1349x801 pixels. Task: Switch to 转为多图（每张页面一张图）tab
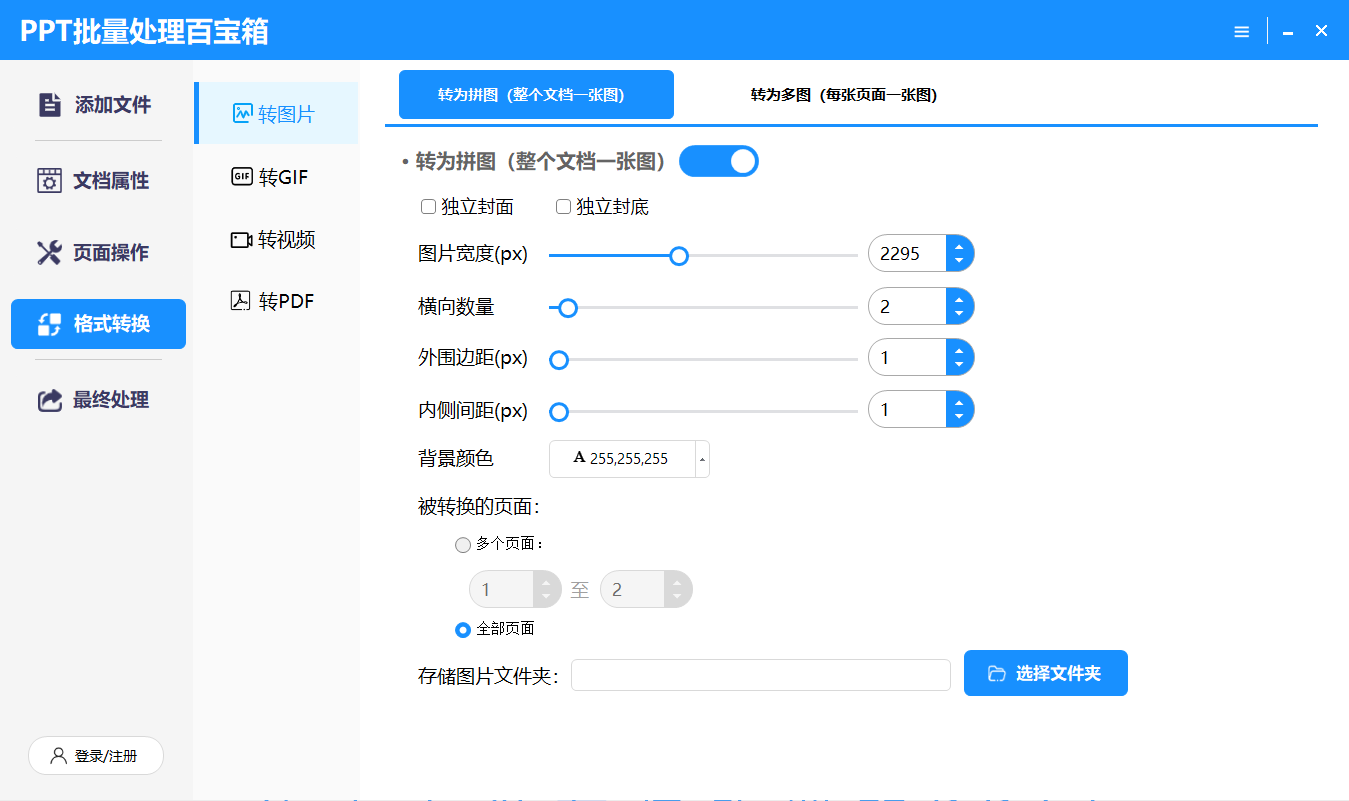[x=844, y=95]
